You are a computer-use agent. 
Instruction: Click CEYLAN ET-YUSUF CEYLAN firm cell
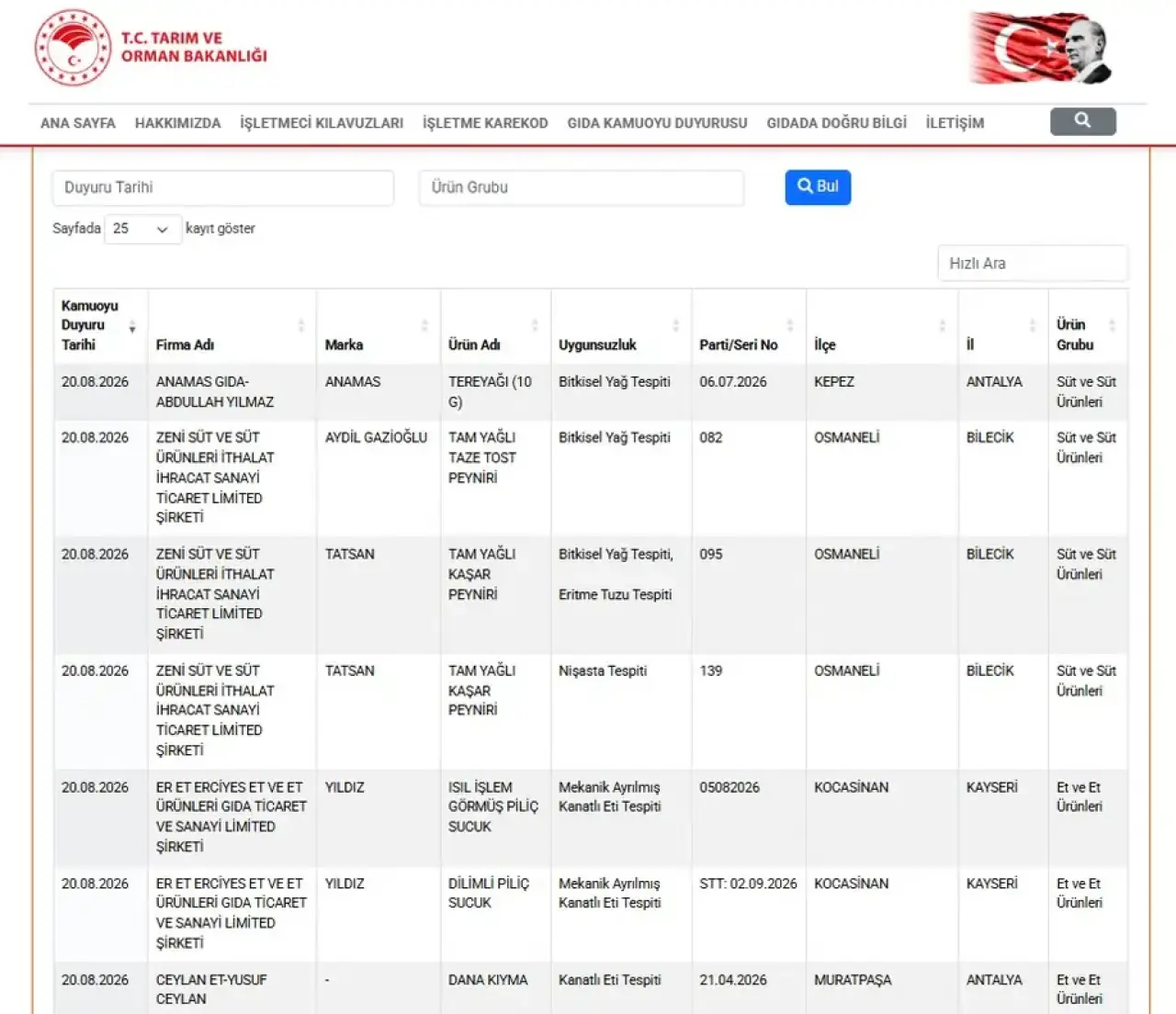[x=232, y=989]
